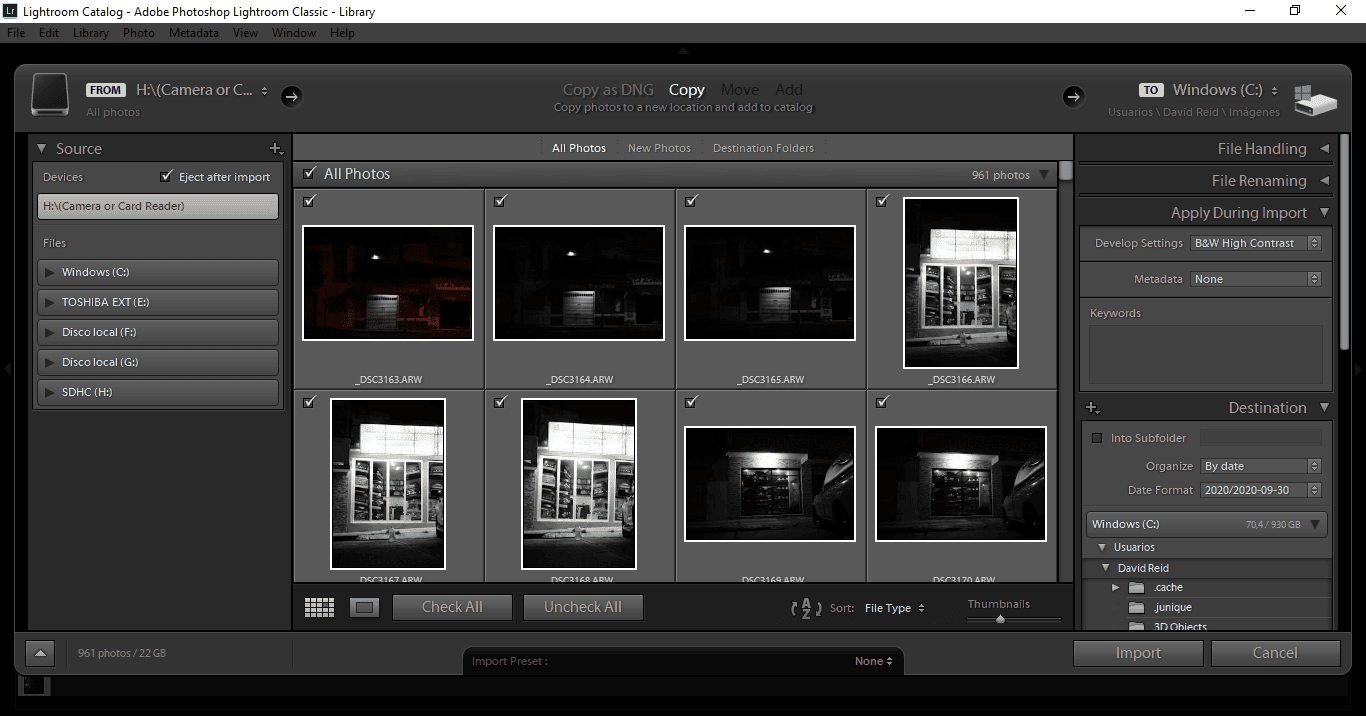Click in the Keywords text field
This screenshot has width=1366, height=716.
pyautogui.click(x=1205, y=355)
